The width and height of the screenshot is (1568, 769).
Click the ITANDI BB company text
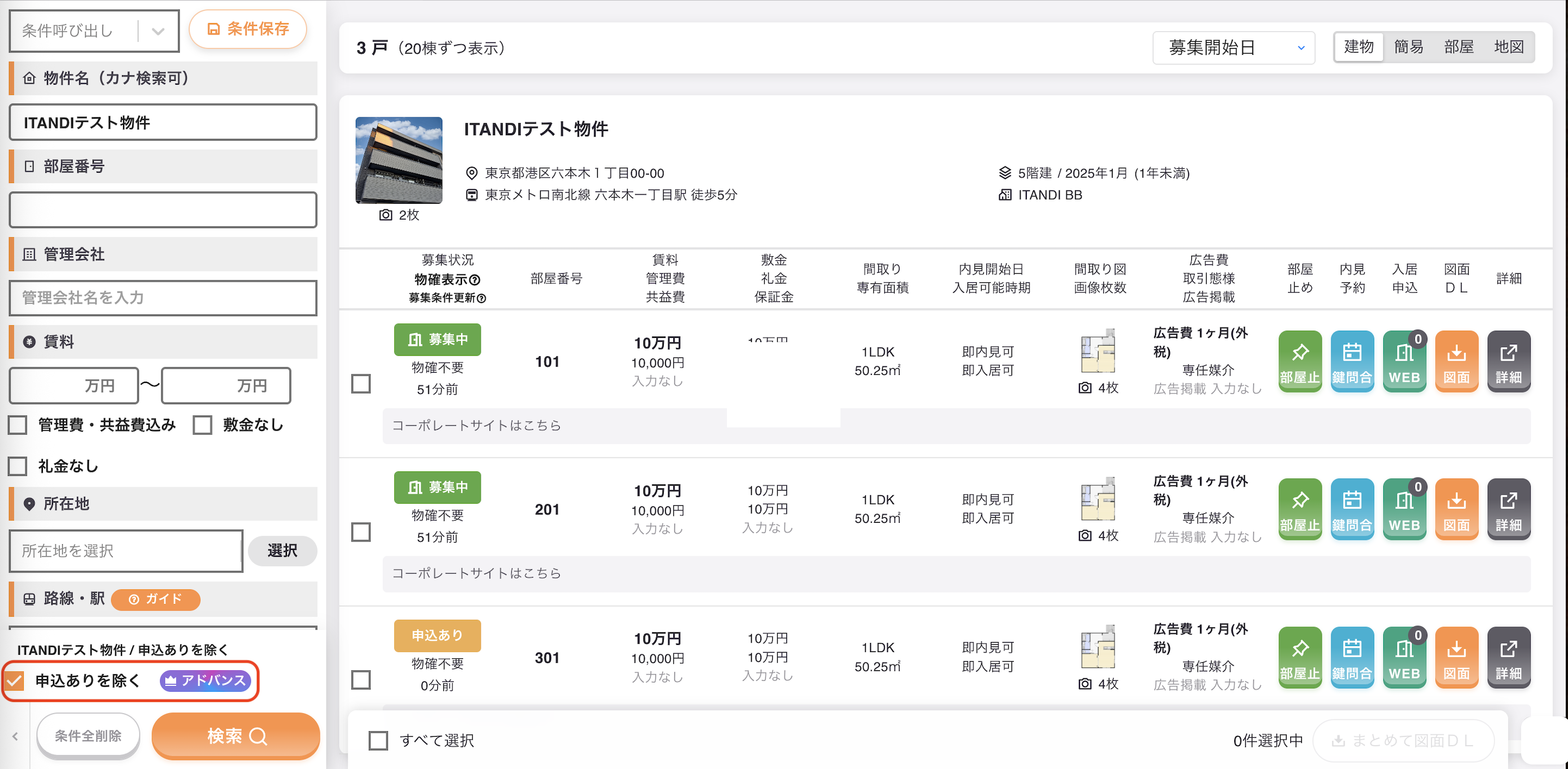click(1050, 195)
